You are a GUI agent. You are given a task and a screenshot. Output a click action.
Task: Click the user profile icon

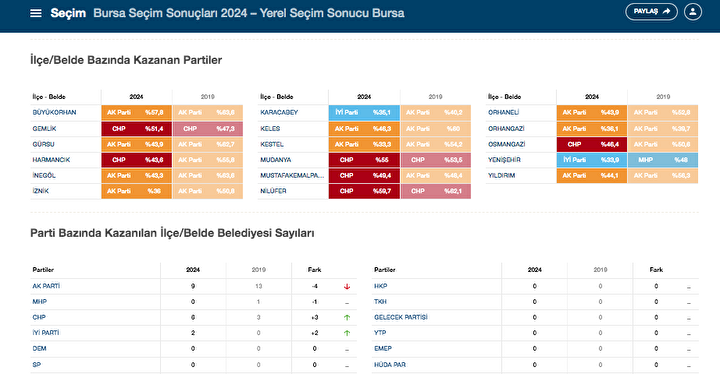[x=692, y=11]
